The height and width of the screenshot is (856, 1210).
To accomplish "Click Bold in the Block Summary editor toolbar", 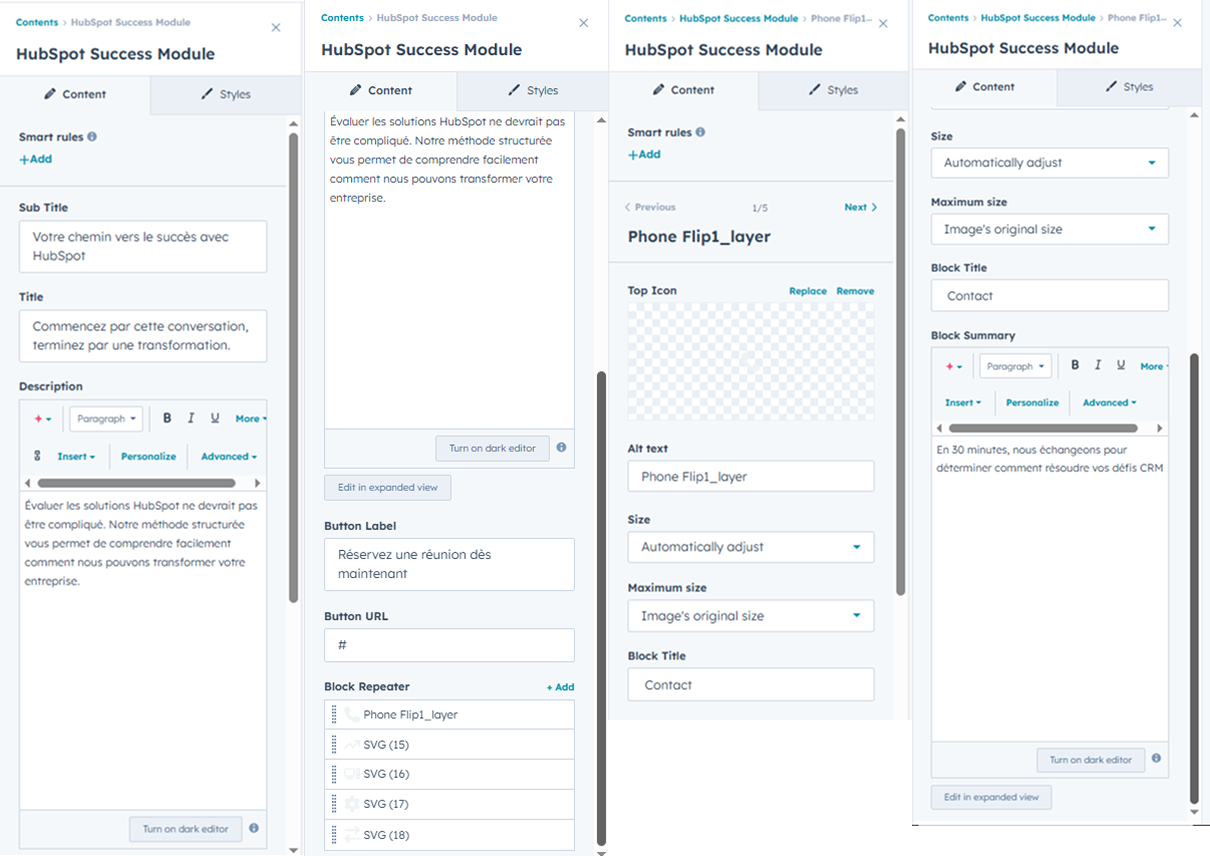I will 1075,365.
